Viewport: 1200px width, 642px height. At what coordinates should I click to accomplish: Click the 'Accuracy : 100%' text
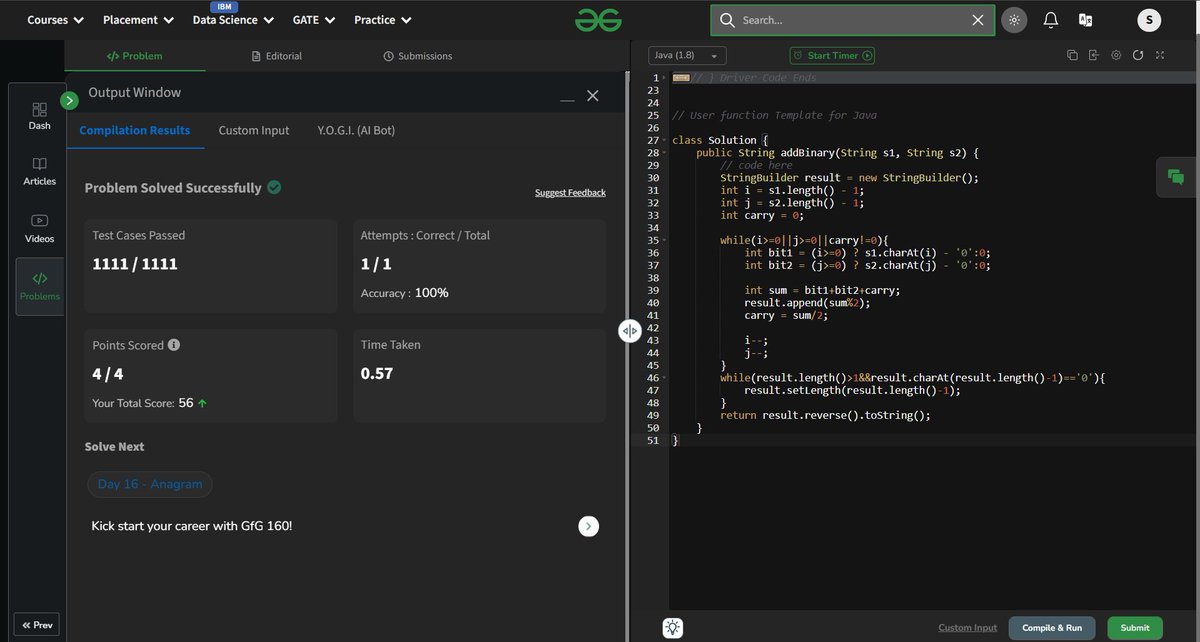click(404, 293)
